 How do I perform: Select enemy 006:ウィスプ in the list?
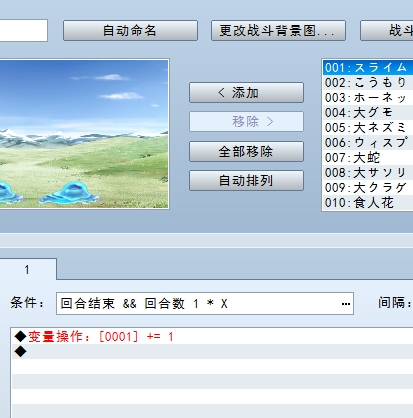tap(368, 143)
